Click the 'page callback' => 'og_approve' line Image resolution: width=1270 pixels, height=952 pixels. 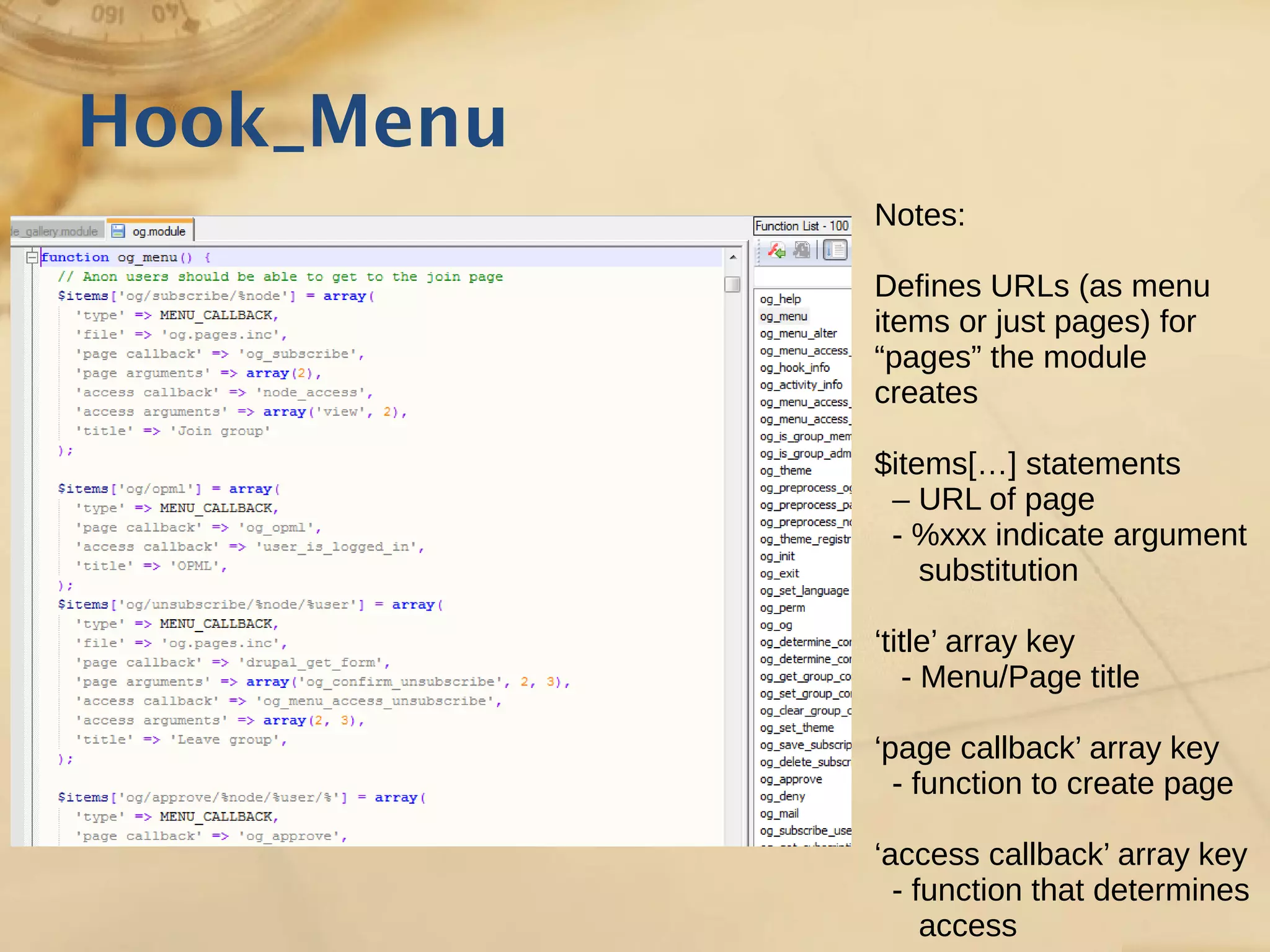[x=211, y=836]
